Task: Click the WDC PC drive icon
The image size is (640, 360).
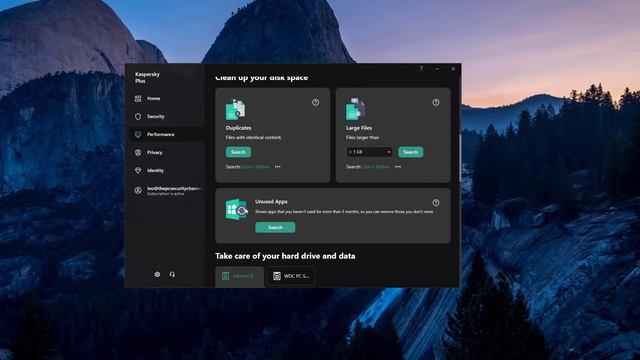Action: pyautogui.click(x=277, y=276)
